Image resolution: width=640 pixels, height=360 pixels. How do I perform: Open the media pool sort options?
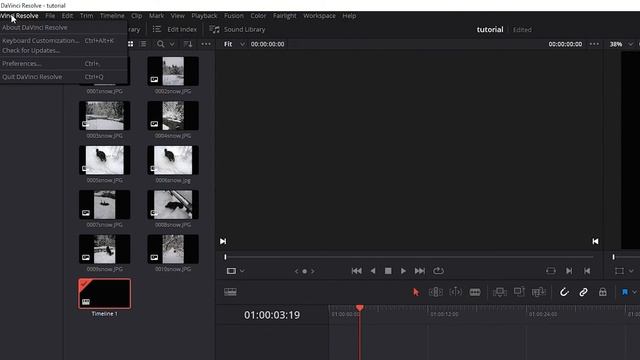188,44
